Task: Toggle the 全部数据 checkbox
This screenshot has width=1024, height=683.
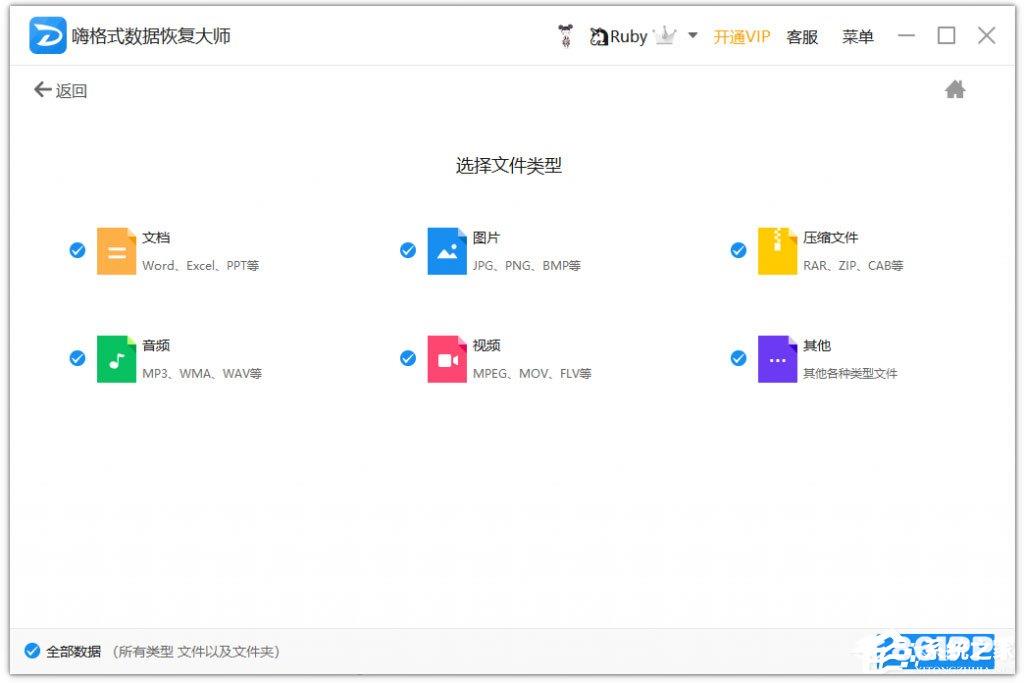Action: tap(32, 650)
